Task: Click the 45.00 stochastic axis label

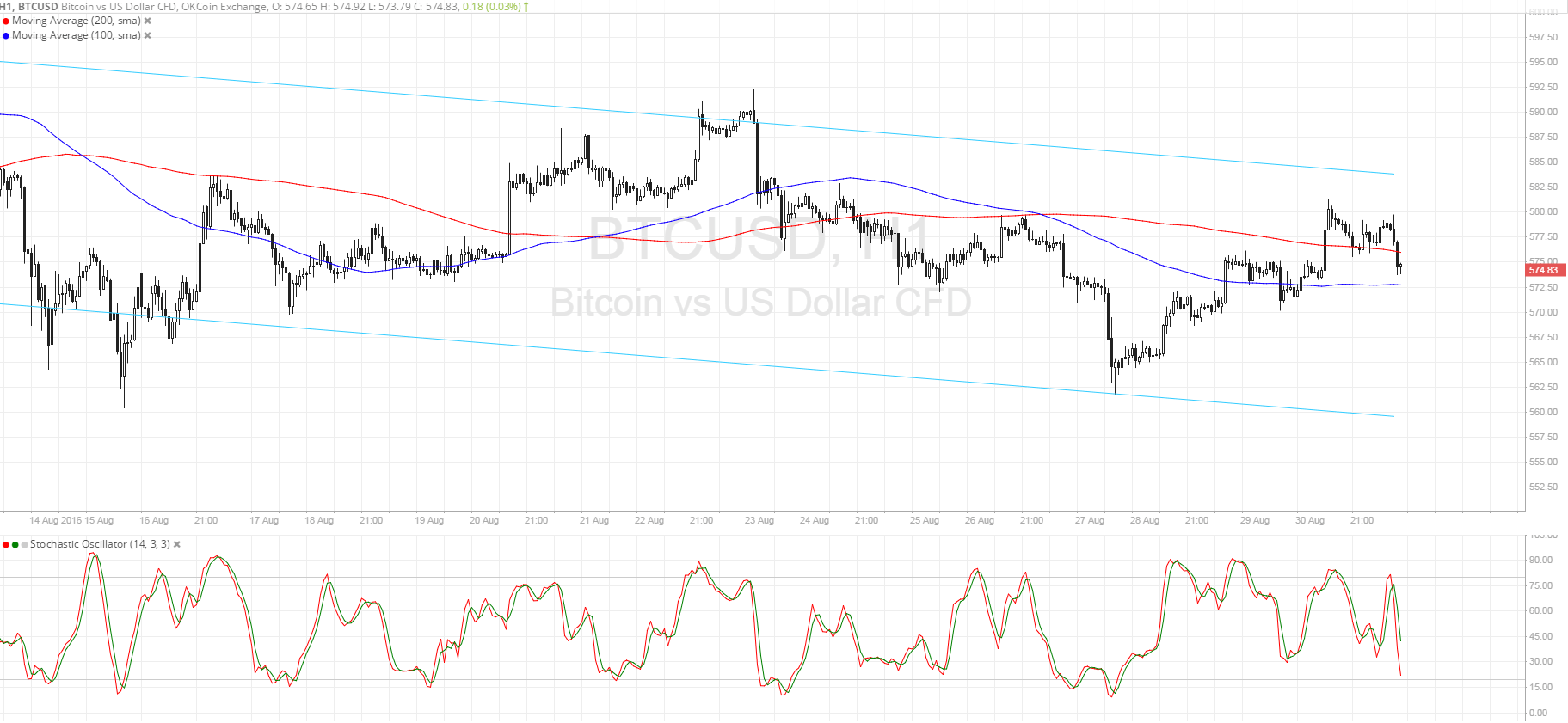Action: 1540,636
